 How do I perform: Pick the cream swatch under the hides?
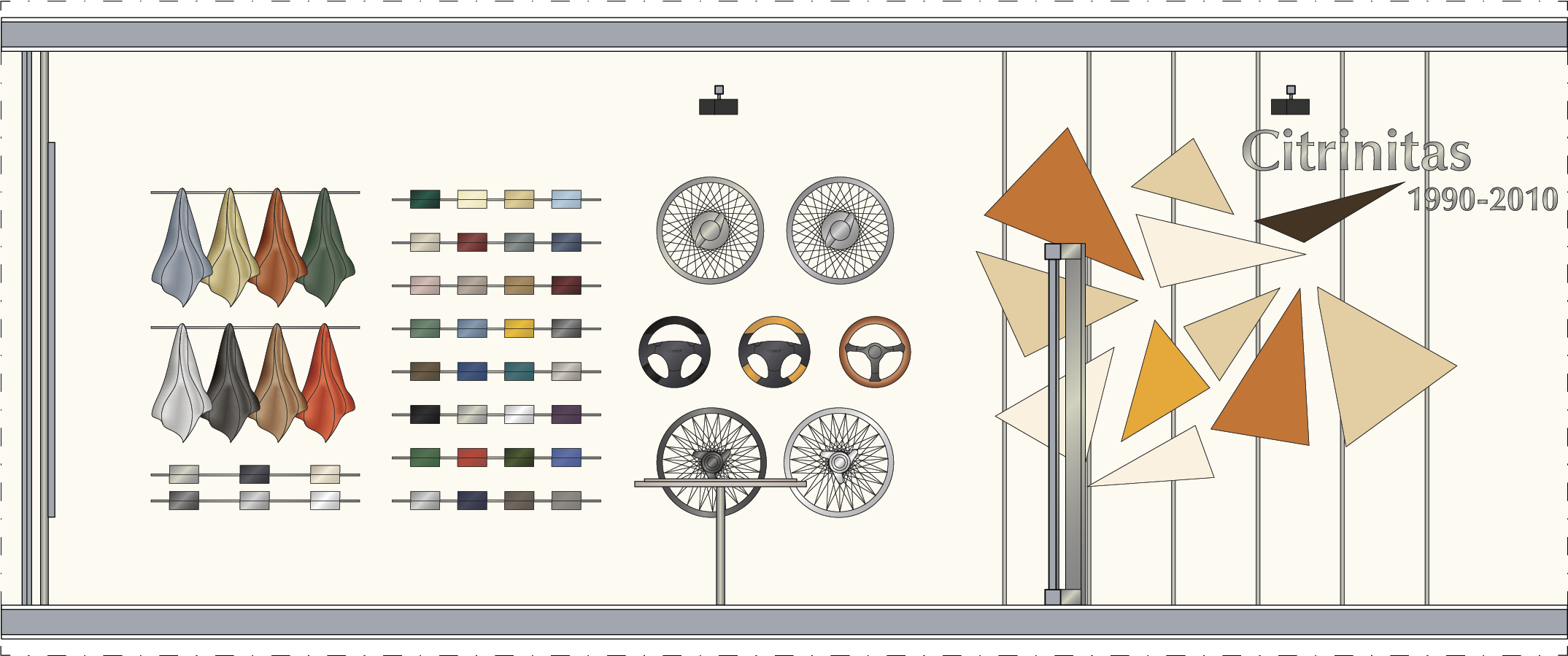tap(325, 474)
